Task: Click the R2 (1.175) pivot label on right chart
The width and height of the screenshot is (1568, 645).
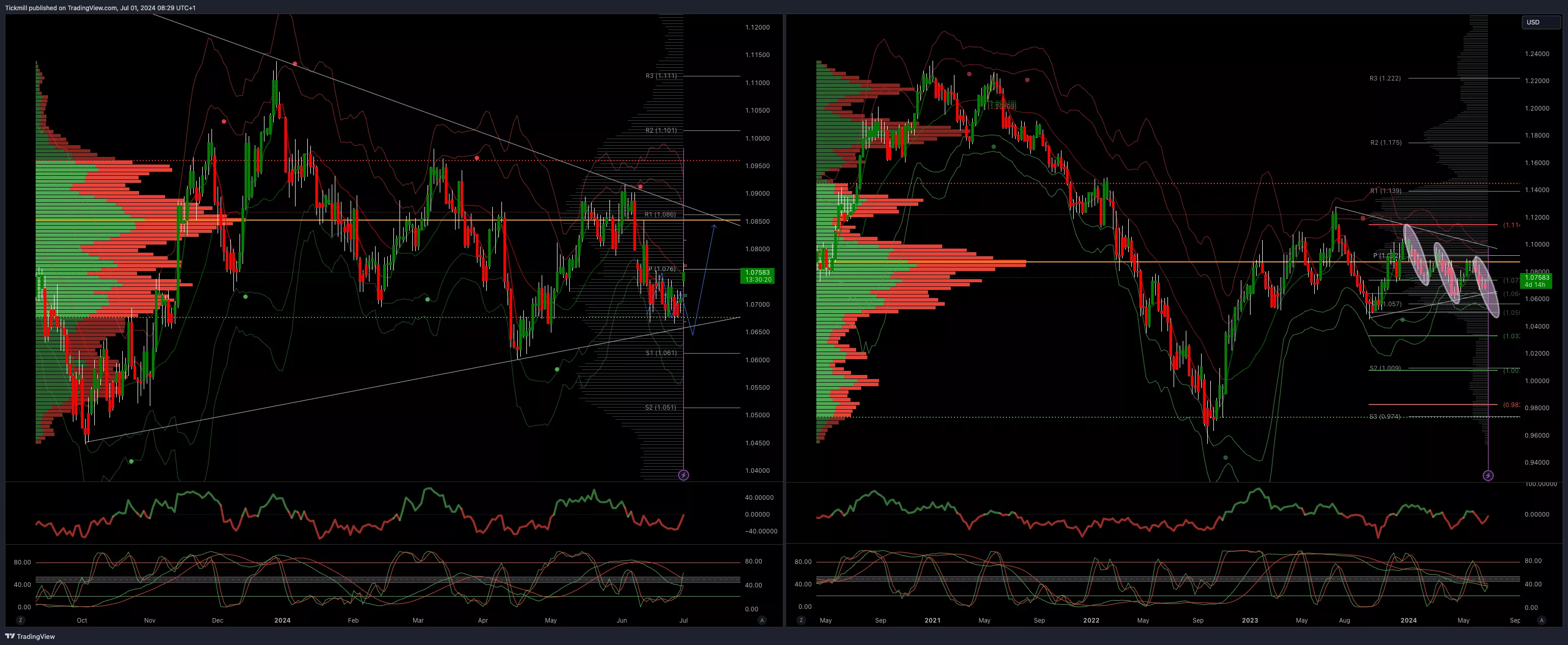Action: (x=1386, y=142)
